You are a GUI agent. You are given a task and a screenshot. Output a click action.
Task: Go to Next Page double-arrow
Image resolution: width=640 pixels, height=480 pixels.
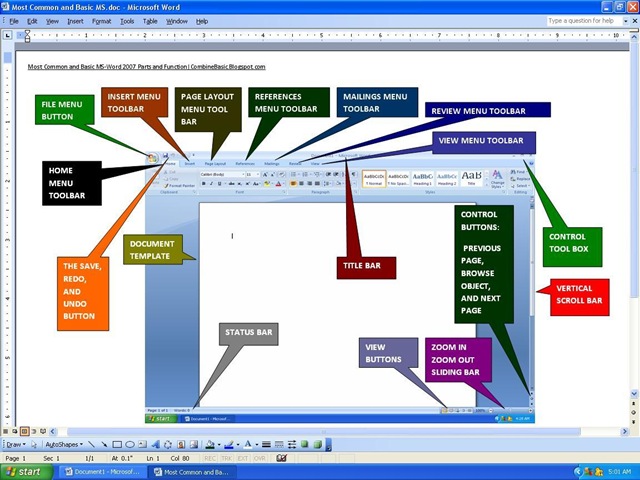point(633,422)
